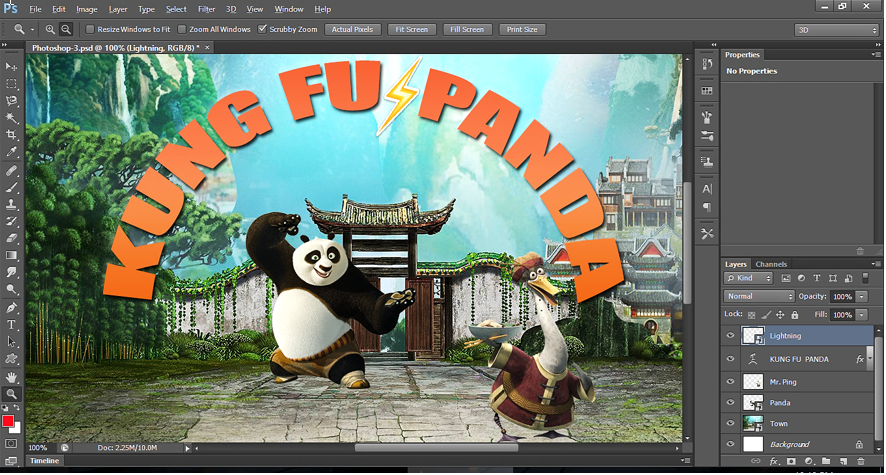Open the Layers panel flyout menu
This screenshot has width=886, height=475.
tap(876, 264)
